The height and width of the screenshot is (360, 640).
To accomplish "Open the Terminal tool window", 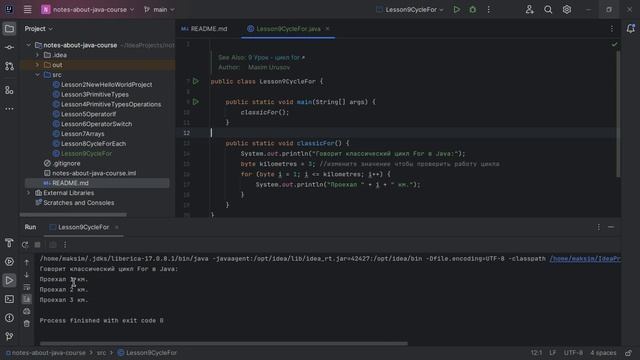I will 9,299.
